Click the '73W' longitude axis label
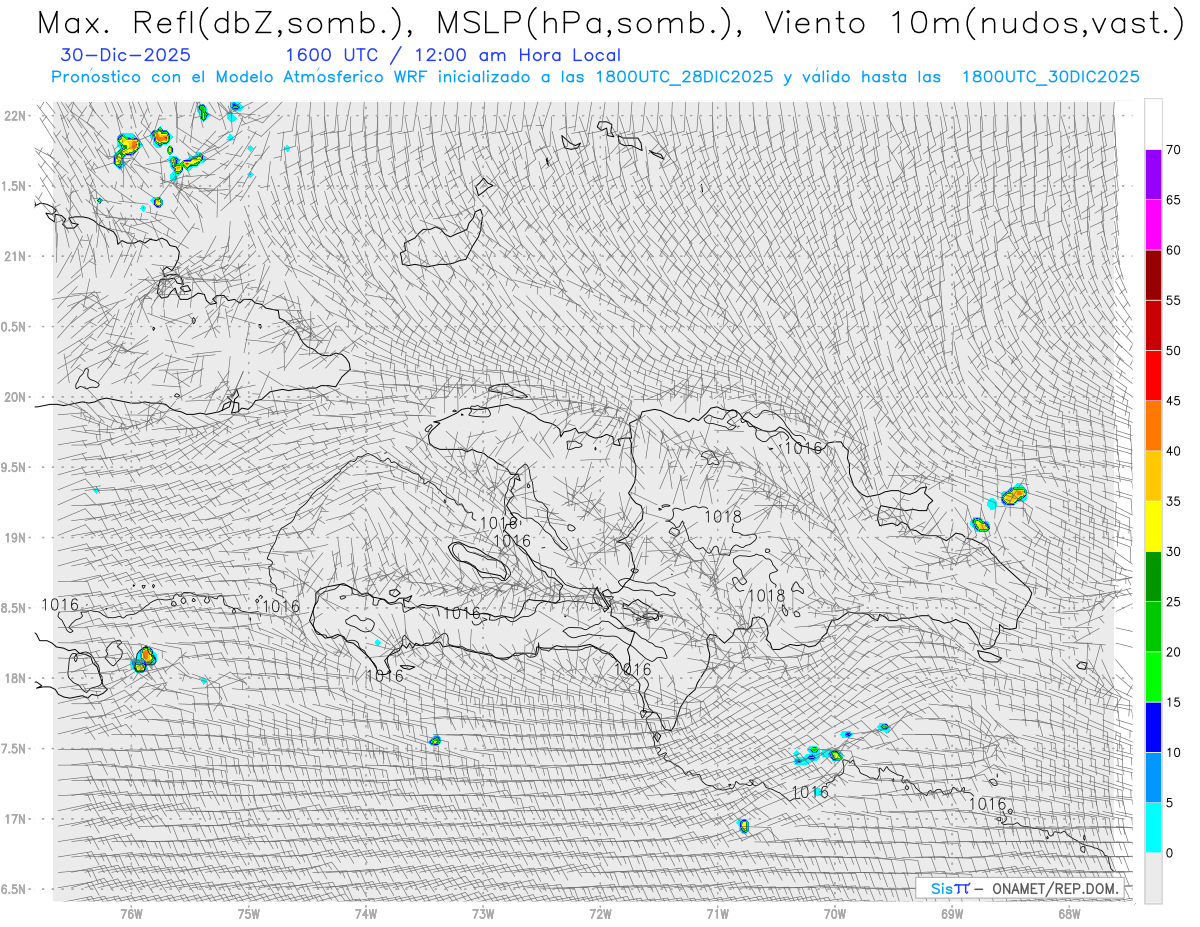Image resolution: width=1200 pixels, height=927 pixels. tap(483, 913)
